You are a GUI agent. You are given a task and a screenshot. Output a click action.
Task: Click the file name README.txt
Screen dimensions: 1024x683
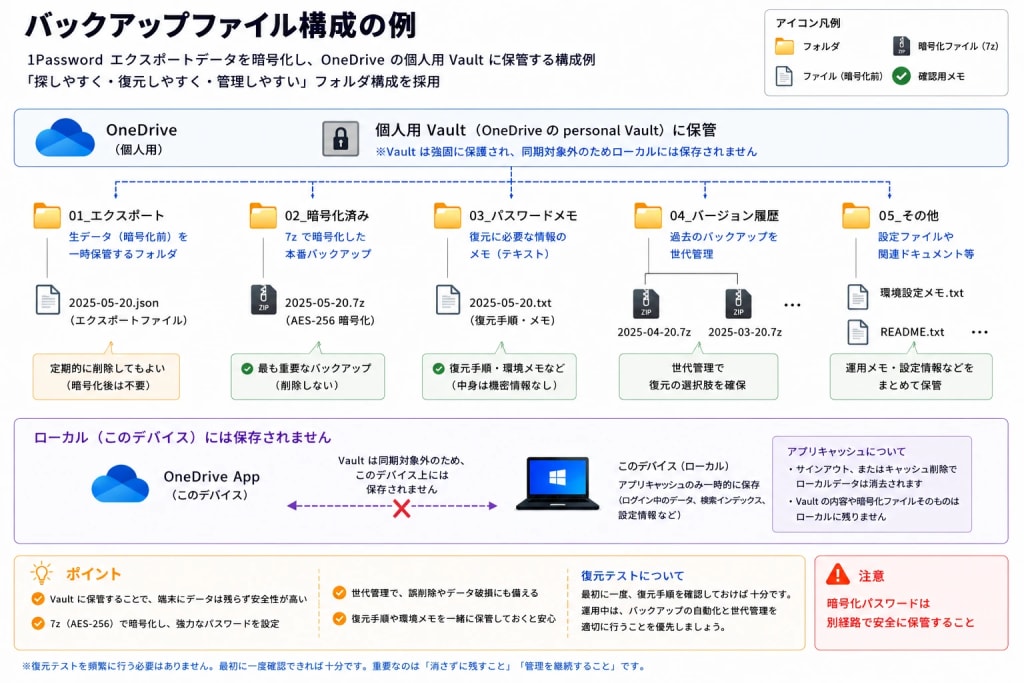[912, 332]
